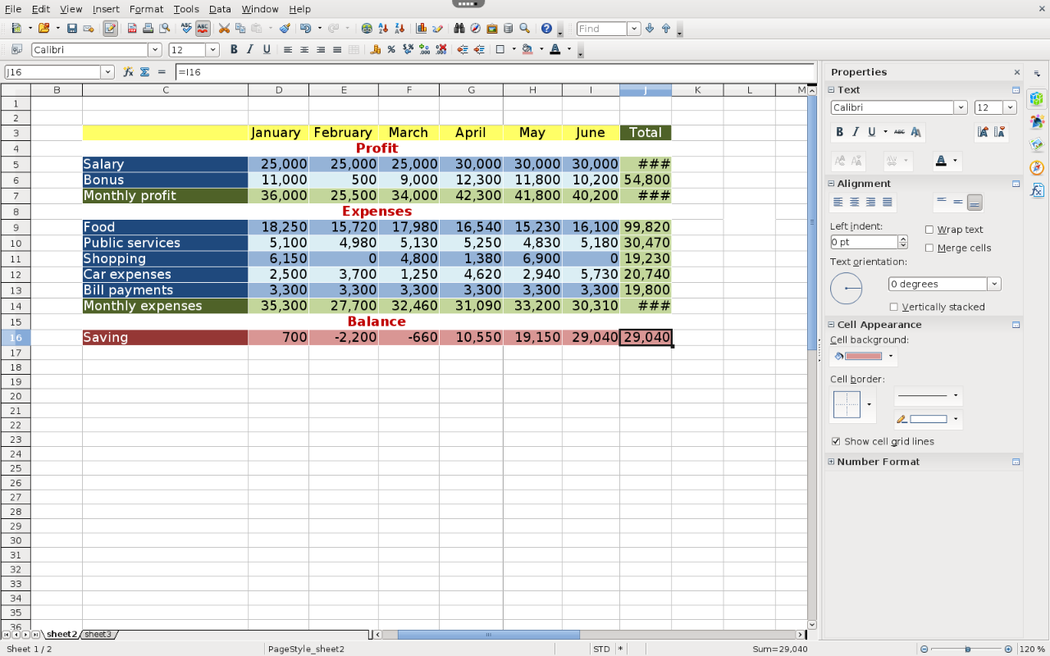The height and width of the screenshot is (656, 1050).
Task: Click the Print icon in the toolbar
Action: (148, 29)
